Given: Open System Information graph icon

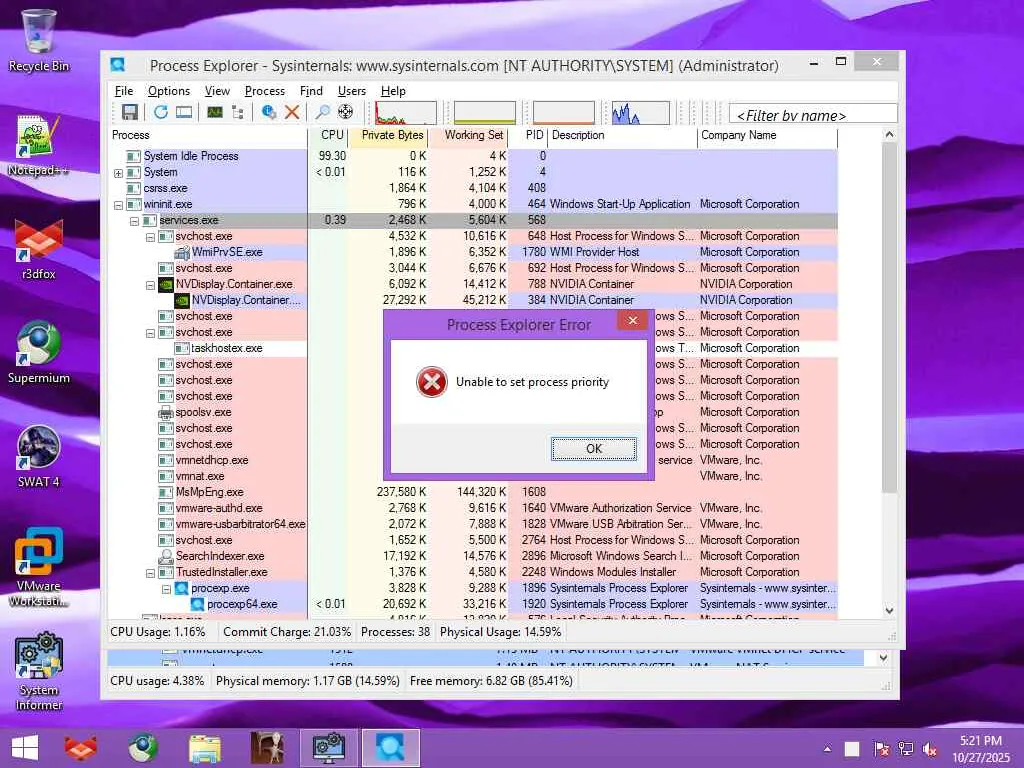Looking at the screenshot, I should coord(215,112).
